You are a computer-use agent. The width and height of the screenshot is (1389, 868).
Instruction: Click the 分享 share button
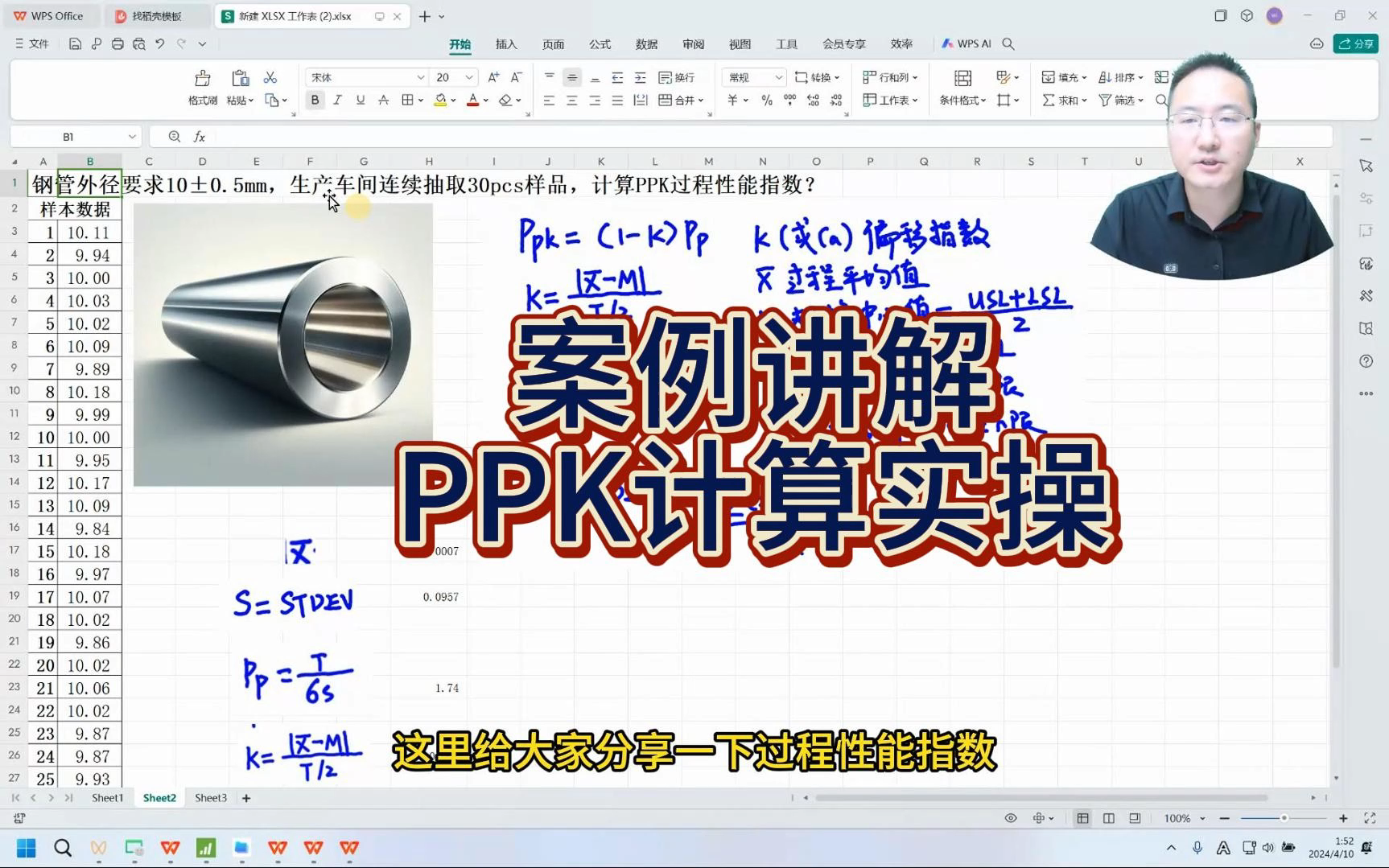tap(1355, 43)
